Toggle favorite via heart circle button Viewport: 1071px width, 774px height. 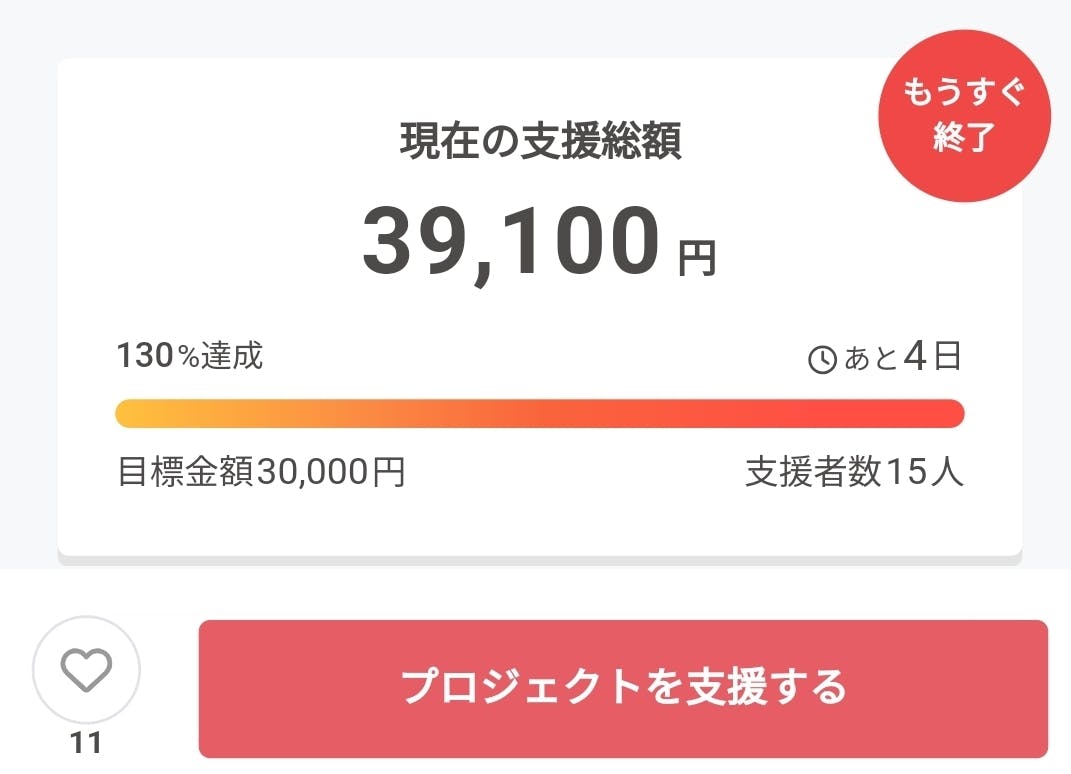87,669
